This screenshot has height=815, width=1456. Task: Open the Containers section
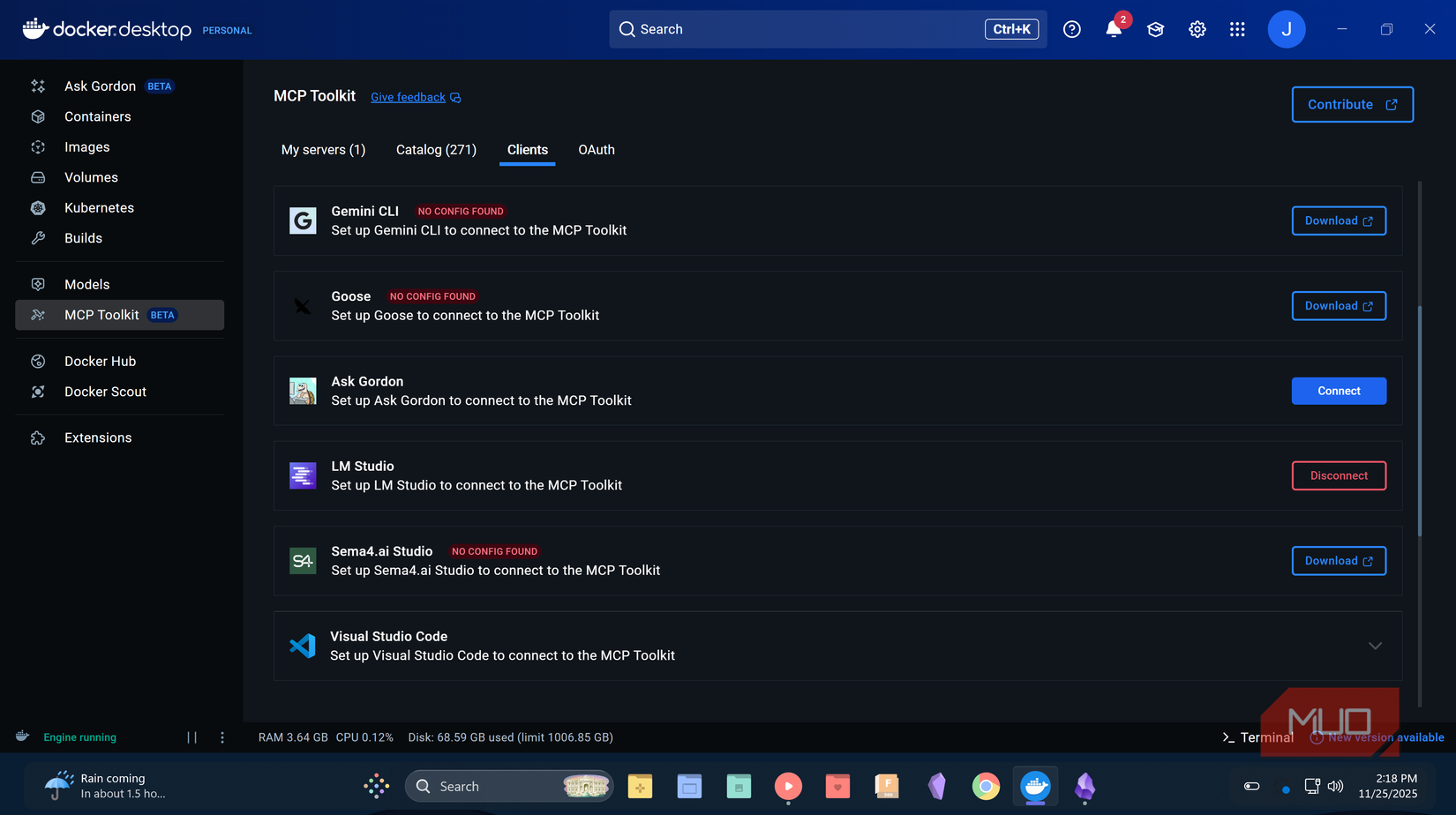click(x=119, y=116)
